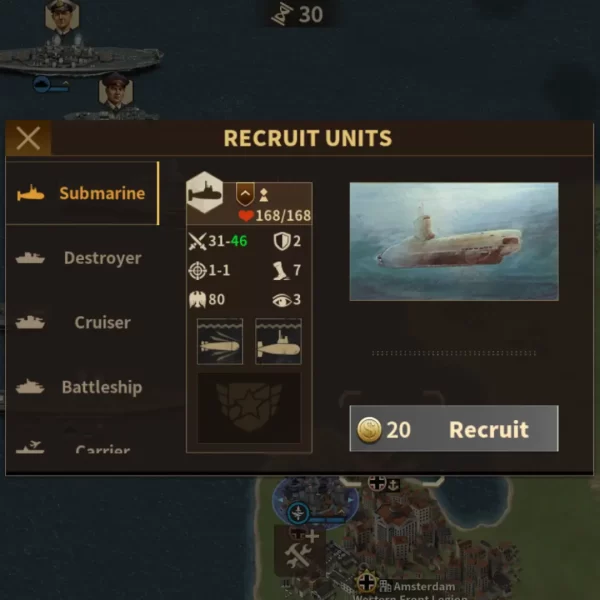Tap the boot movement stat icon
The height and width of the screenshot is (600, 600).
[281, 271]
